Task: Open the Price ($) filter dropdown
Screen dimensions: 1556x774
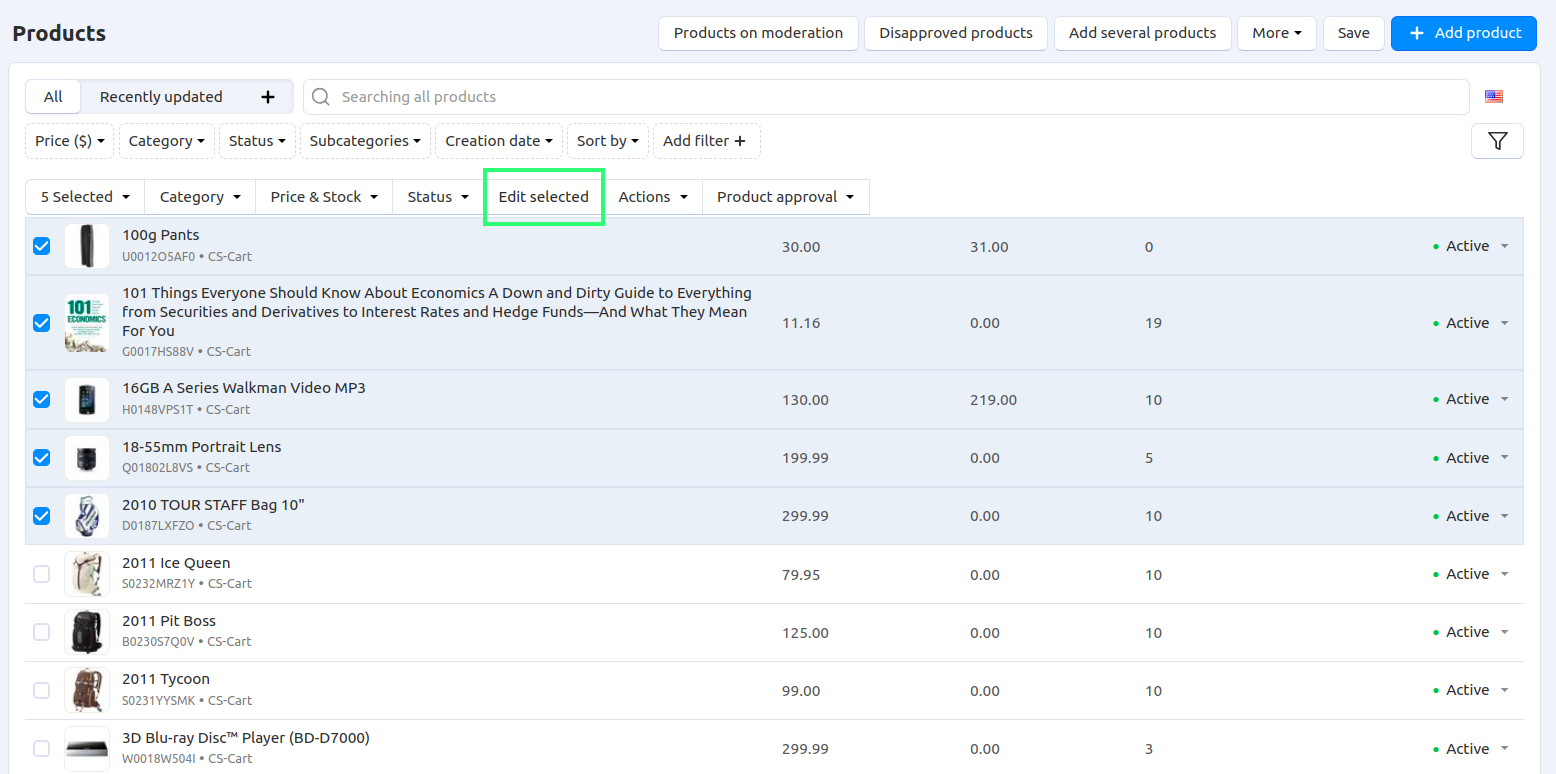Action: point(70,141)
